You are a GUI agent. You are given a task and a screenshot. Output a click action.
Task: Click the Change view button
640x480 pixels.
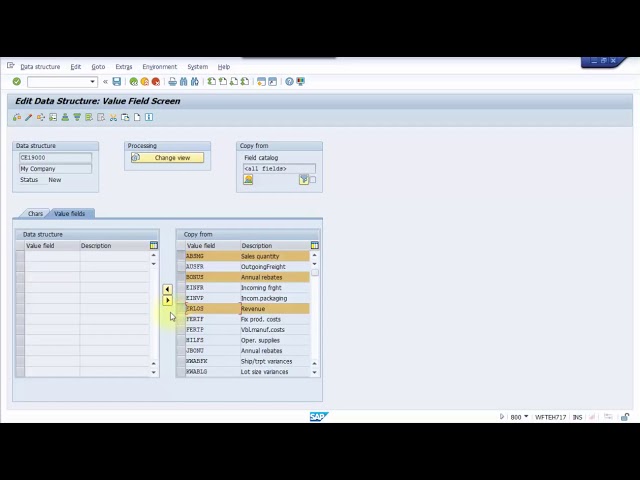tap(167, 158)
